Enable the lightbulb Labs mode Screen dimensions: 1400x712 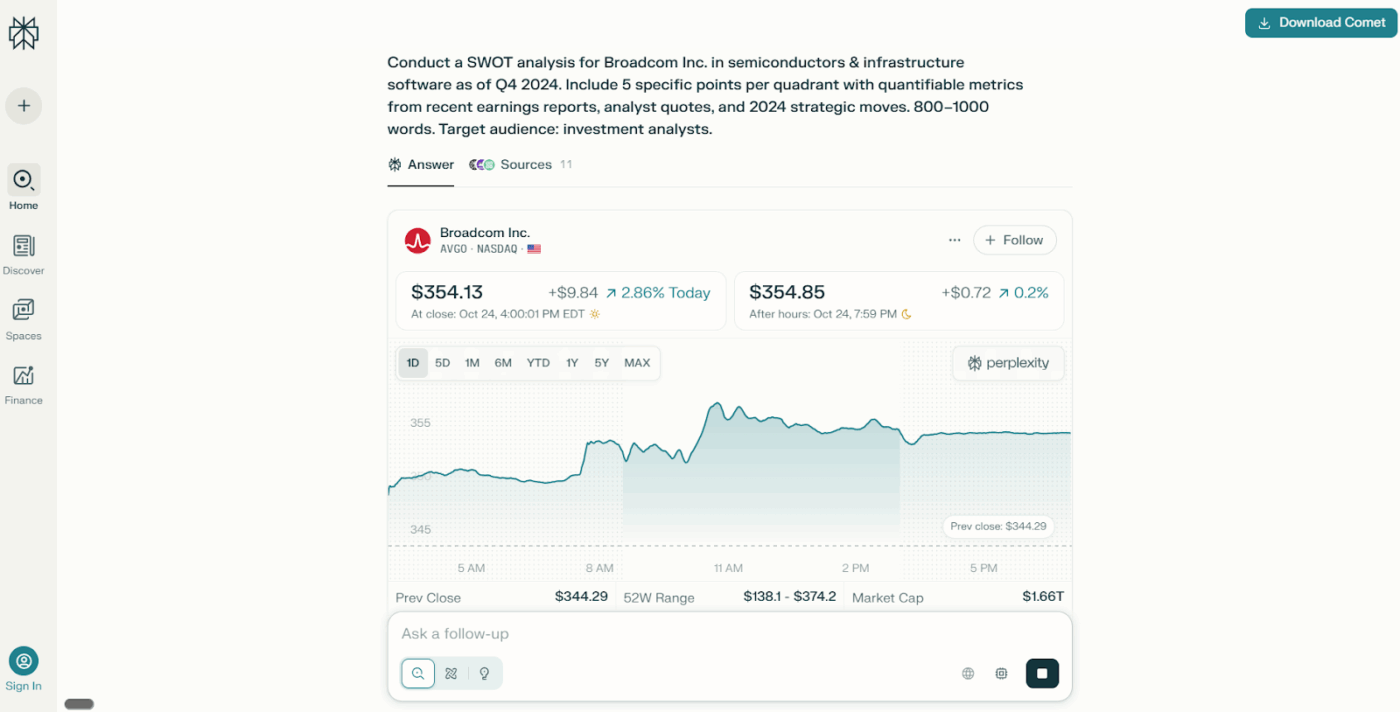[x=485, y=673]
